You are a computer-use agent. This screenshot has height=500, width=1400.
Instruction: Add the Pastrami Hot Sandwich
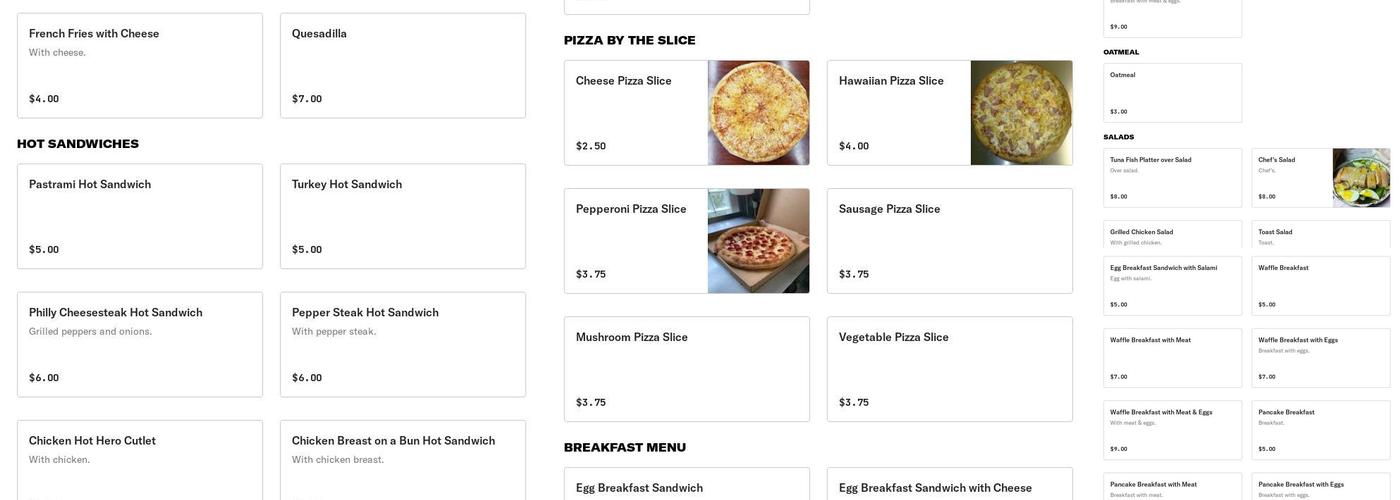[139, 216]
